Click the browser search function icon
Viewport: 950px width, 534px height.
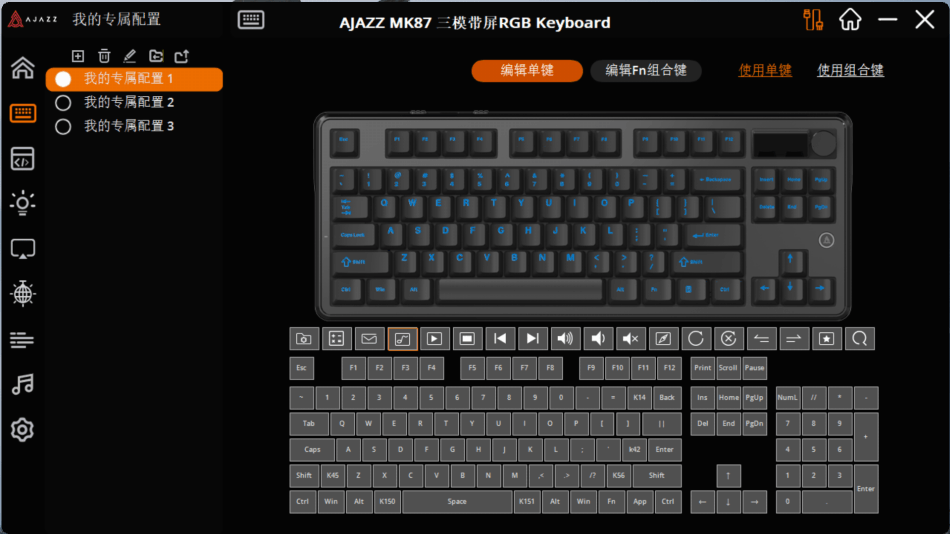click(859, 339)
